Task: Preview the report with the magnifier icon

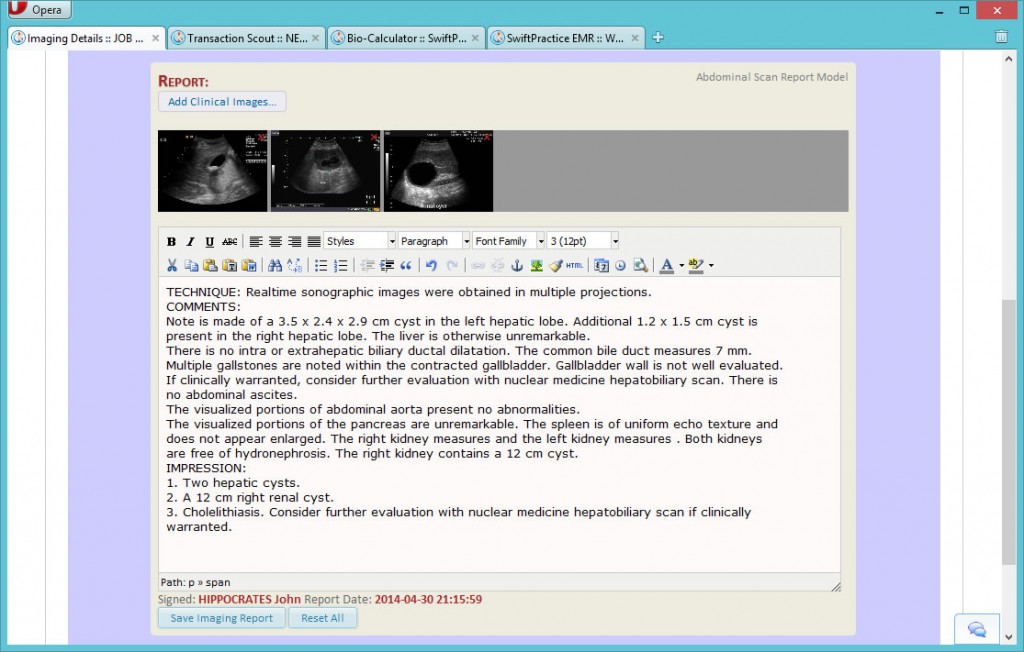Action: coord(641,265)
